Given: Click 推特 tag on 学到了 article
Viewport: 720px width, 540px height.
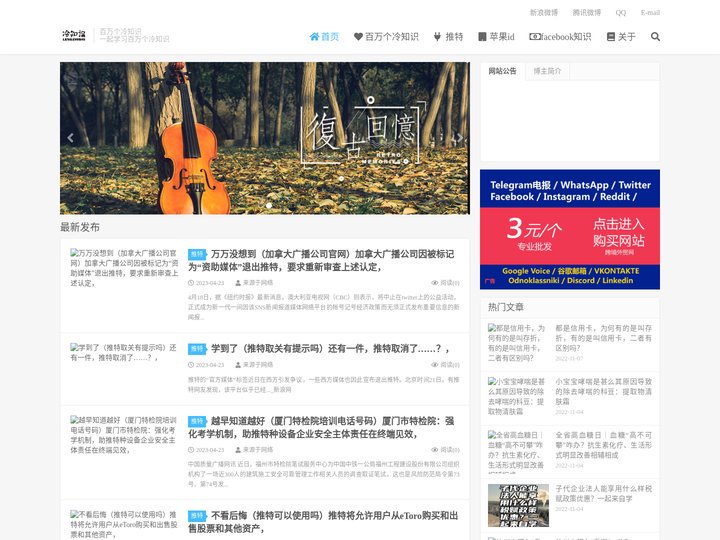Looking at the screenshot, I should coord(197,349).
